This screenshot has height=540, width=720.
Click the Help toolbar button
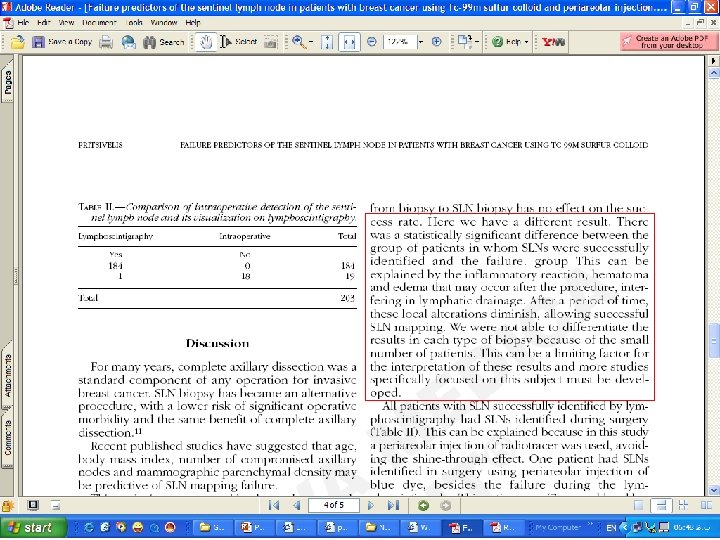click(506, 42)
